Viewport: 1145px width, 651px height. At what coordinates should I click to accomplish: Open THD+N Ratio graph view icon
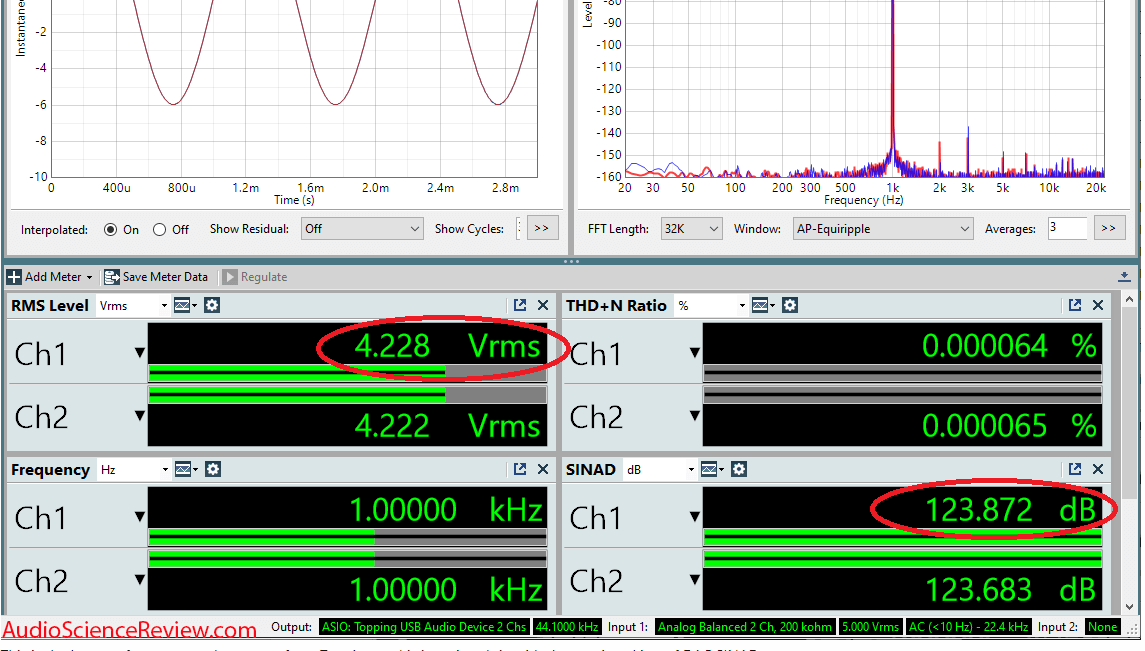coord(759,305)
